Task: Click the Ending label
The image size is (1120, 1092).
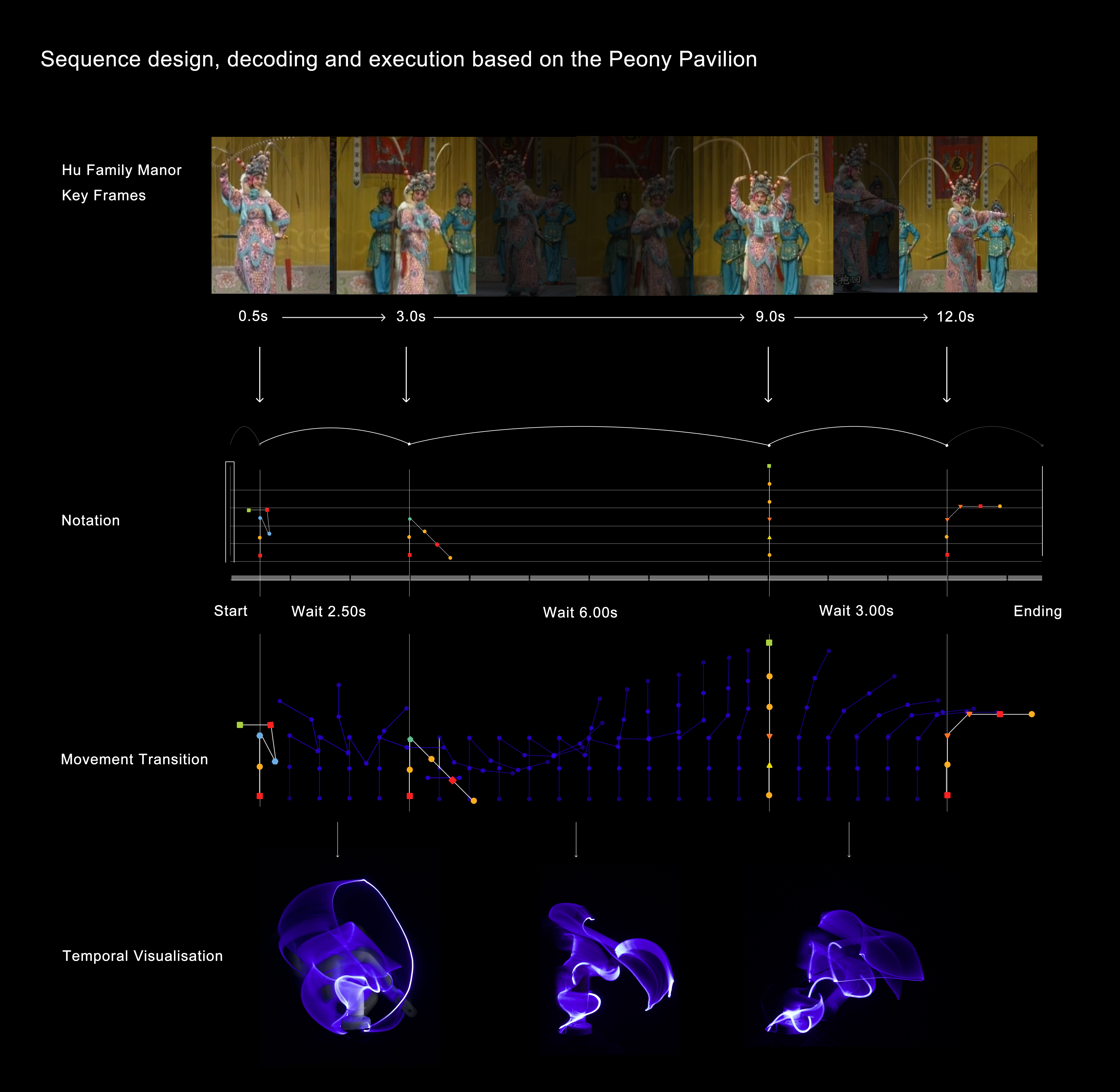Action: (x=1037, y=611)
